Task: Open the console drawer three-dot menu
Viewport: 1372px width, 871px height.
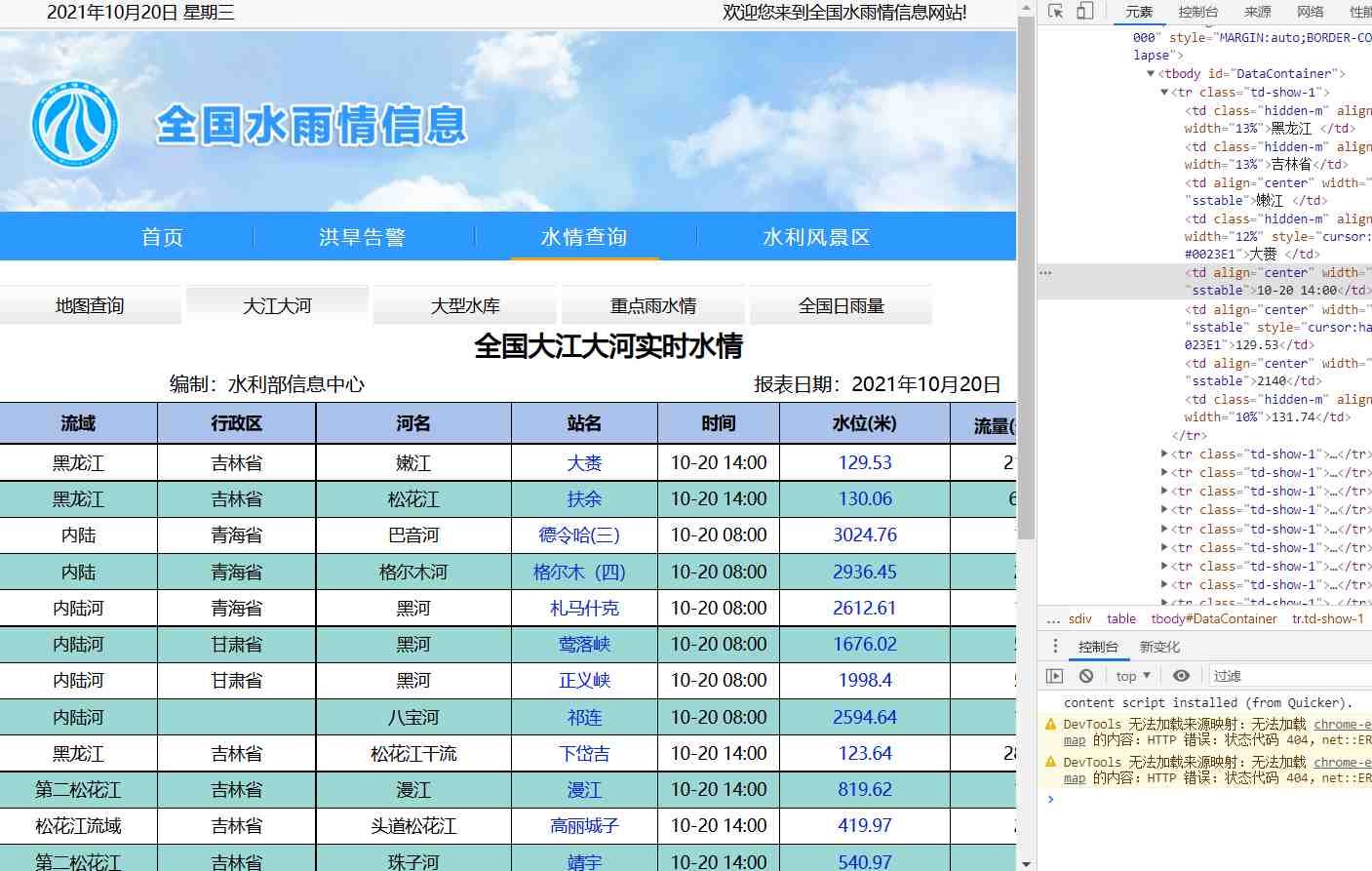Action: pyautogui.click(x=1055, y=647)
